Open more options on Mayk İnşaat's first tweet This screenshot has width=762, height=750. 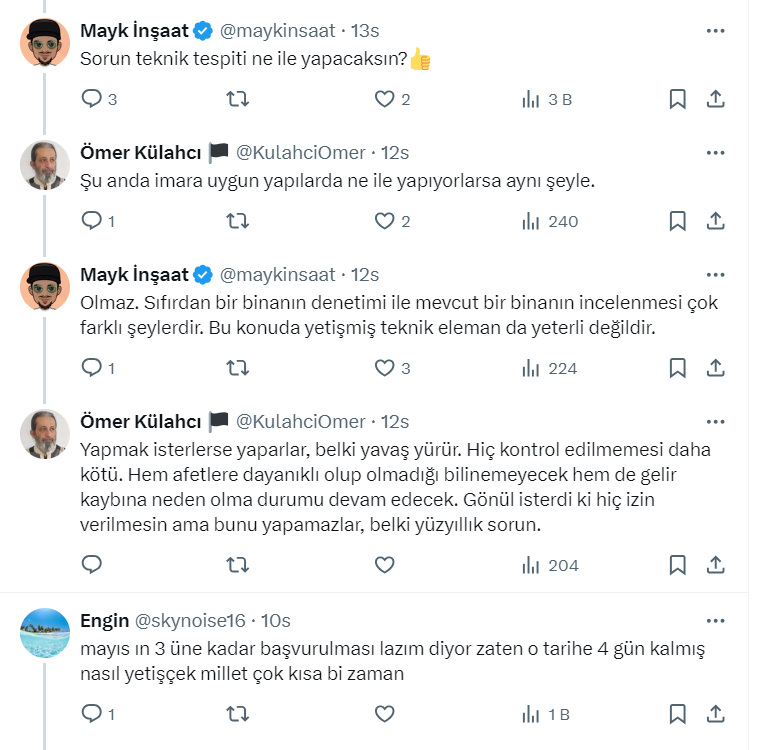pyautogui.click(x=715, y=31)
